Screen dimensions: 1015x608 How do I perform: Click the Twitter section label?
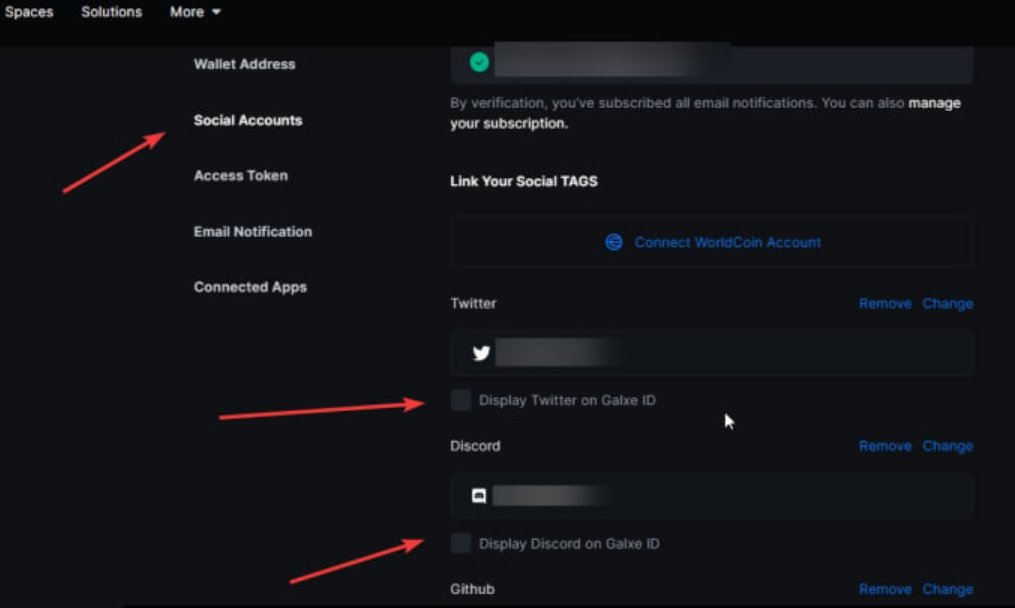473,304
